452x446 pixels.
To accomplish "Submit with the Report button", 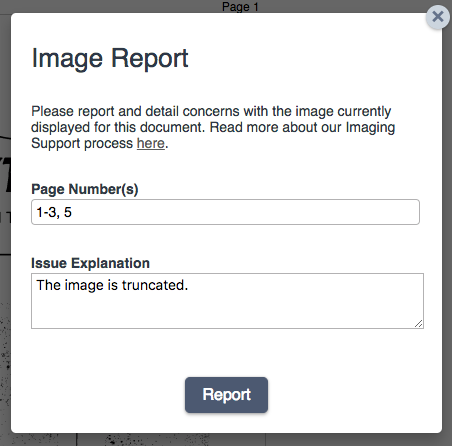I will coord(226,395).
